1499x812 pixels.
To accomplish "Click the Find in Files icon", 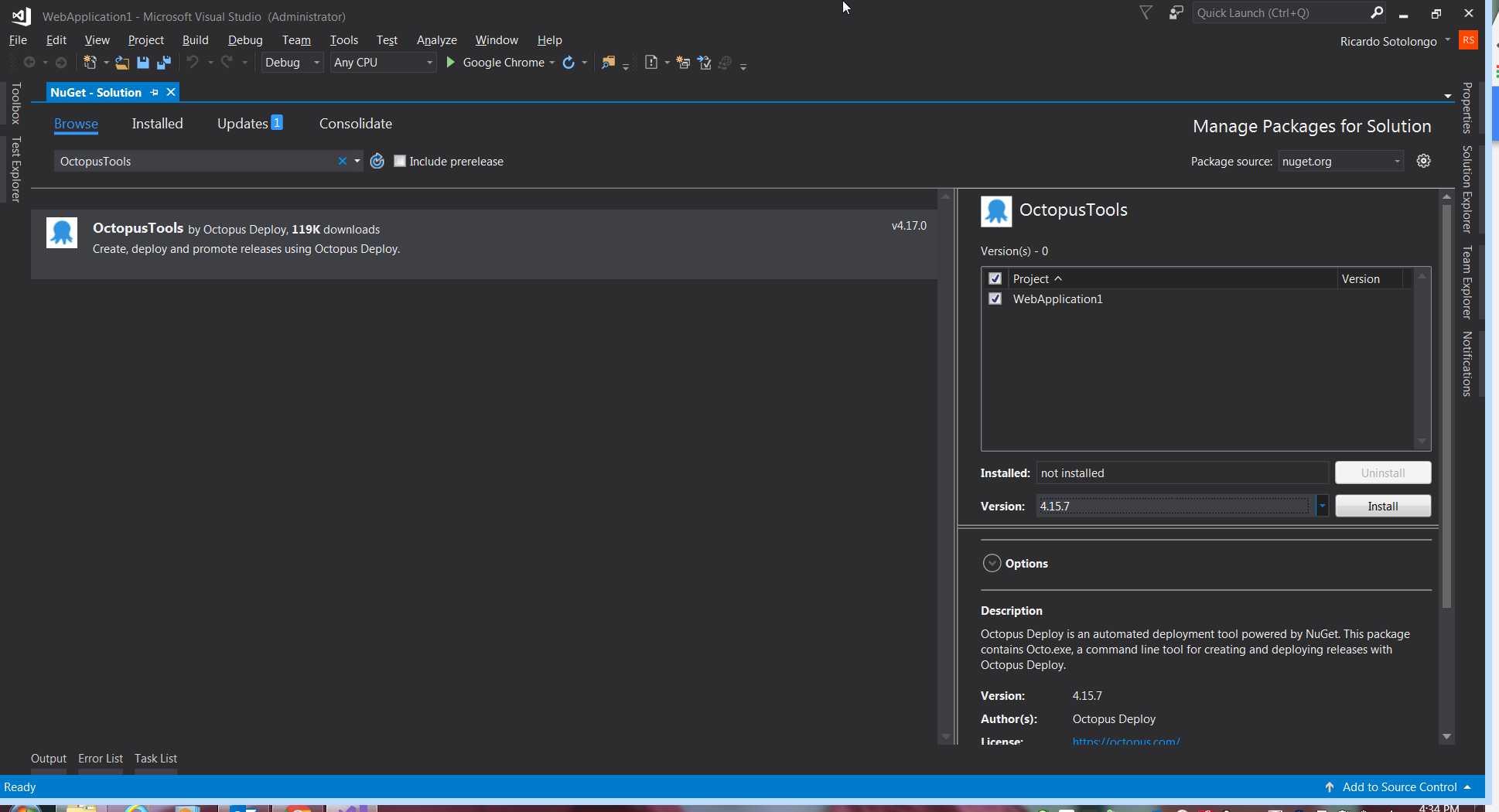I will [609, 63].
